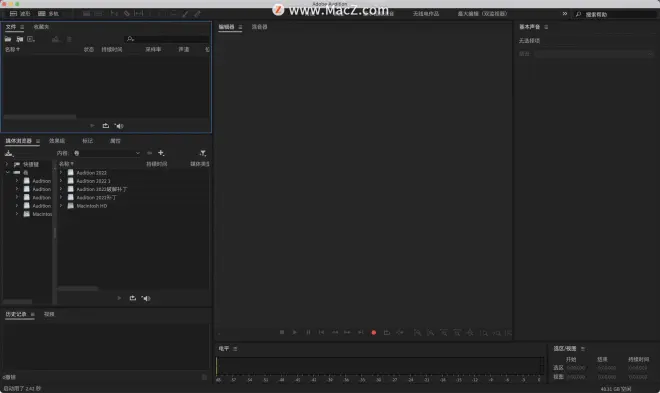Open the 文件 Files panel tab
Screen dimensions: 660x393
[11, 27]
